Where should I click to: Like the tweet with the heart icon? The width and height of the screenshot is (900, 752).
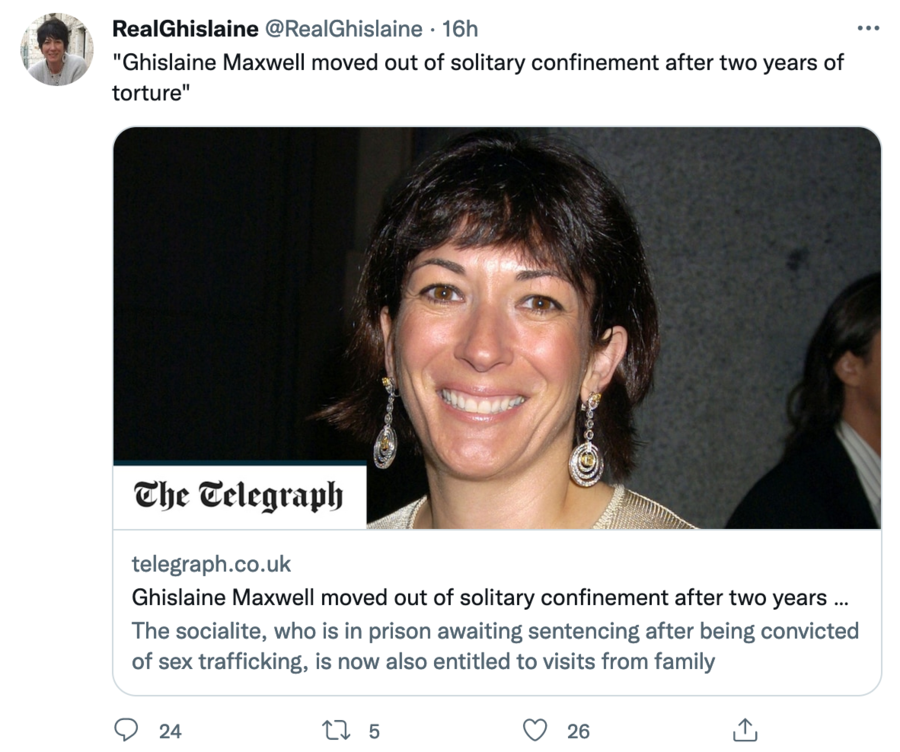537,730
